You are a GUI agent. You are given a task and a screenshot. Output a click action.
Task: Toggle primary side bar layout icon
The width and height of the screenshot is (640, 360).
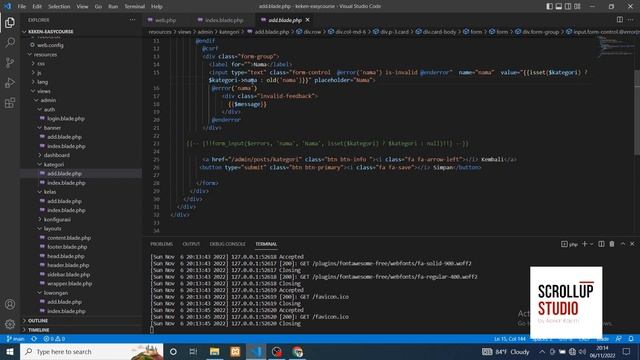click(x=550, y=6)
